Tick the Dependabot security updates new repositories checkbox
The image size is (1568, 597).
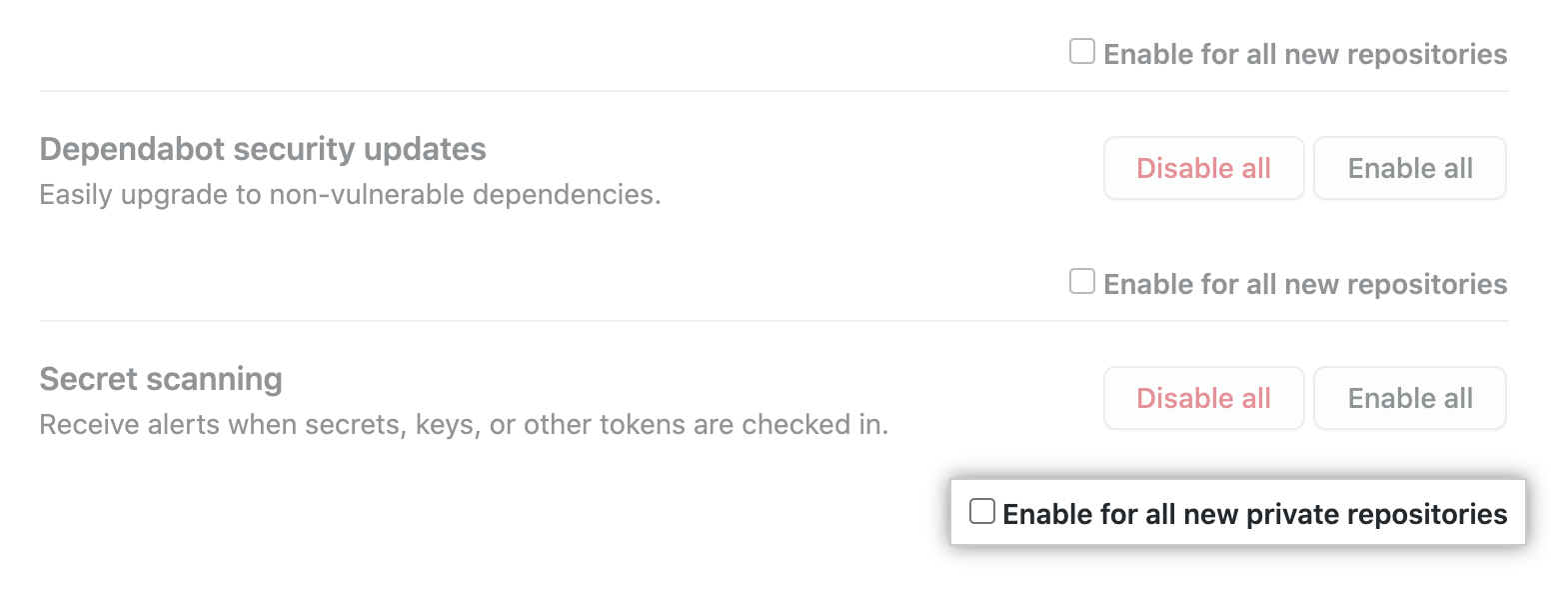[1082, 281]
